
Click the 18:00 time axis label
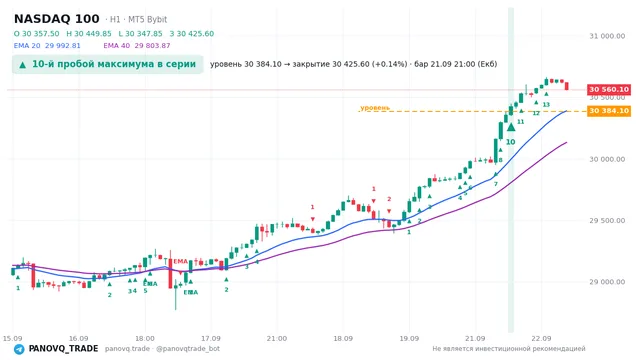pyautogui.click(x=145, y=338)
